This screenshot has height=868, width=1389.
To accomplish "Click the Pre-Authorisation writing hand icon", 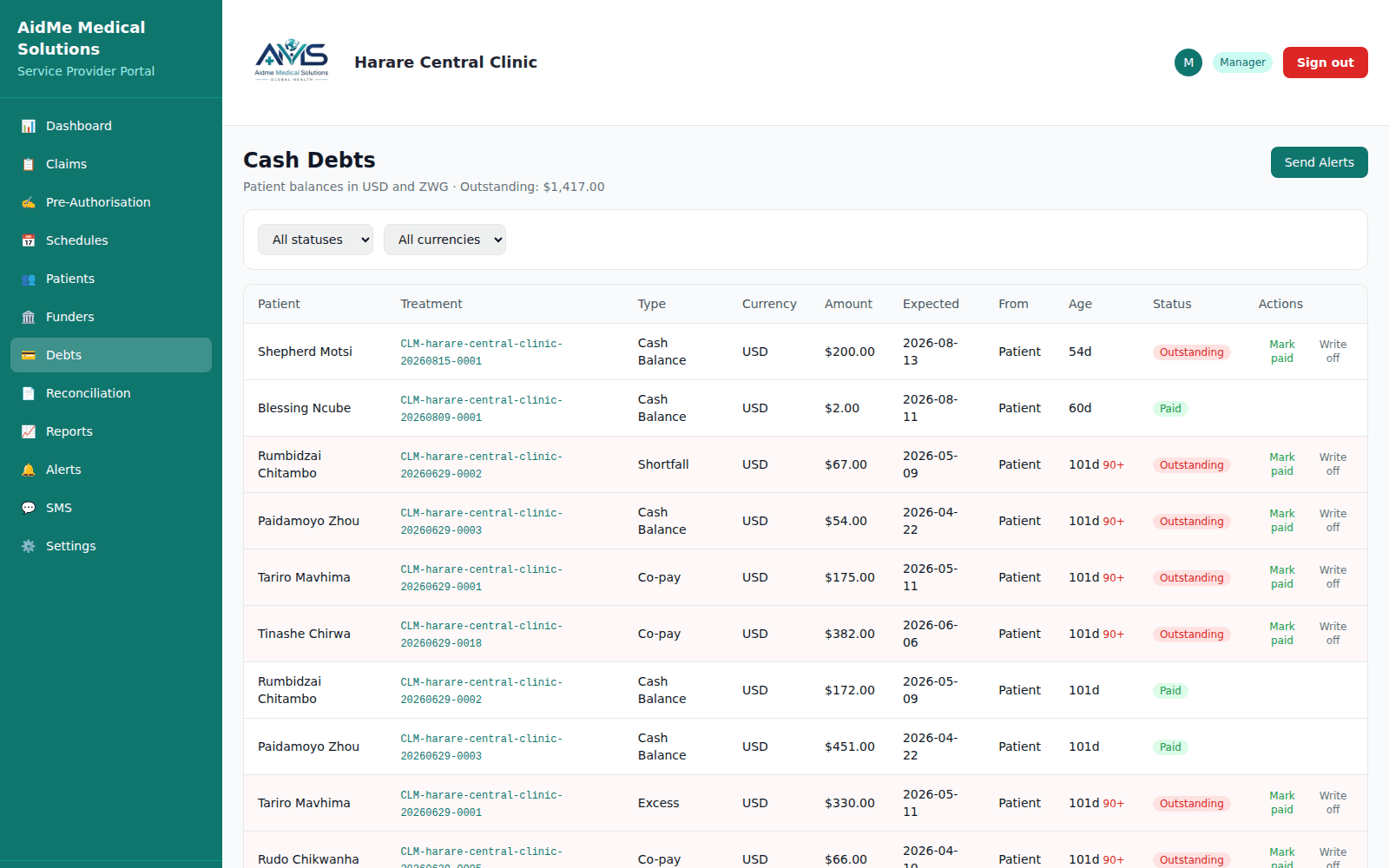I will 29,202.
